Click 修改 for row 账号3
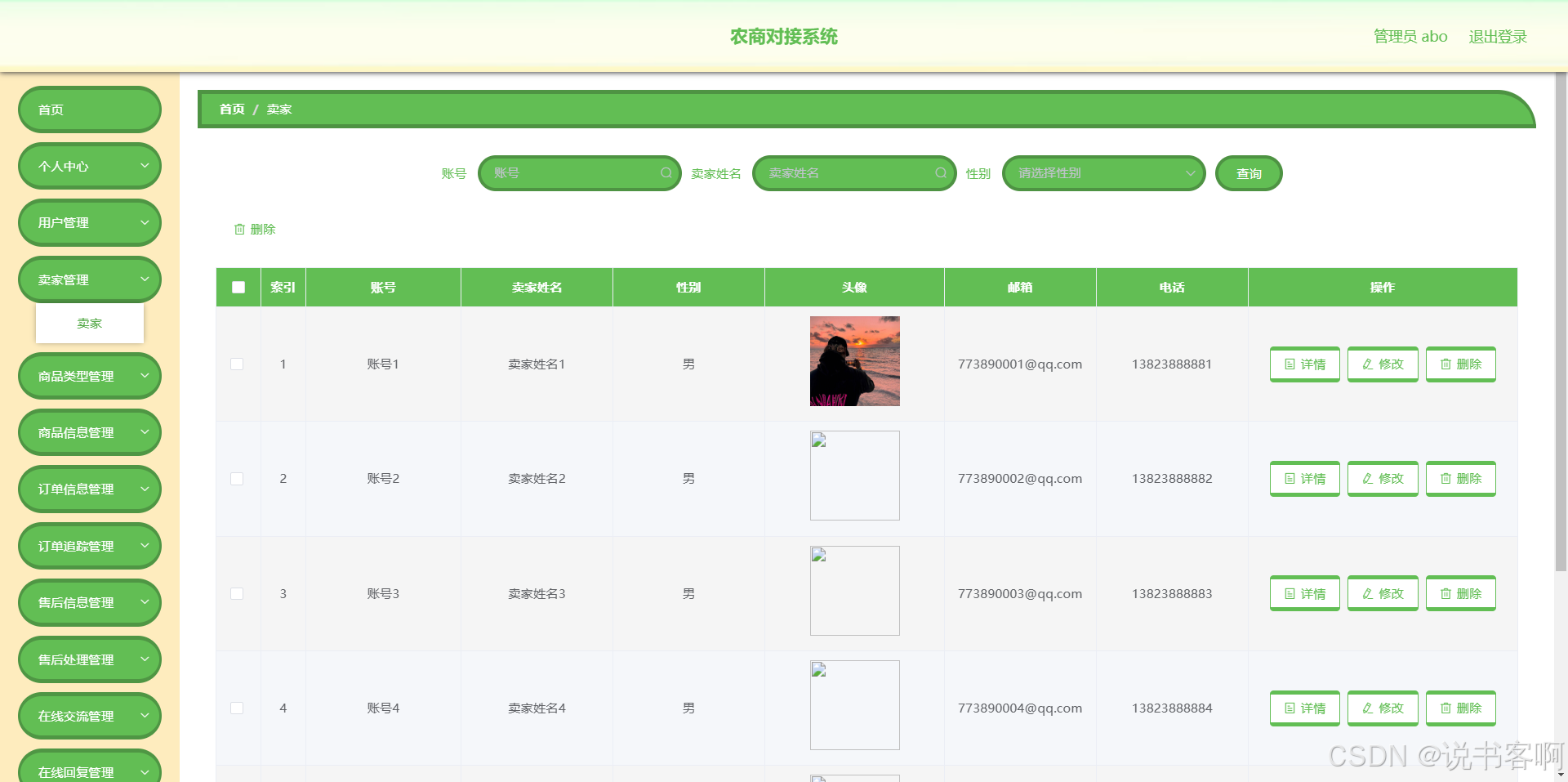The width and height of the screenshot is (1568, 782). [x=1383, y=594]
